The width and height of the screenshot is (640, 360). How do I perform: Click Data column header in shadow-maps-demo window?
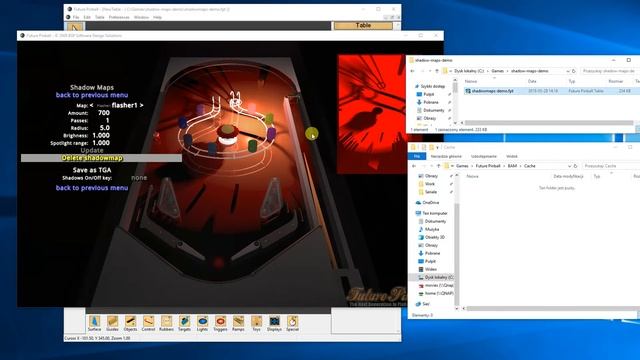[x=532, y=81]
